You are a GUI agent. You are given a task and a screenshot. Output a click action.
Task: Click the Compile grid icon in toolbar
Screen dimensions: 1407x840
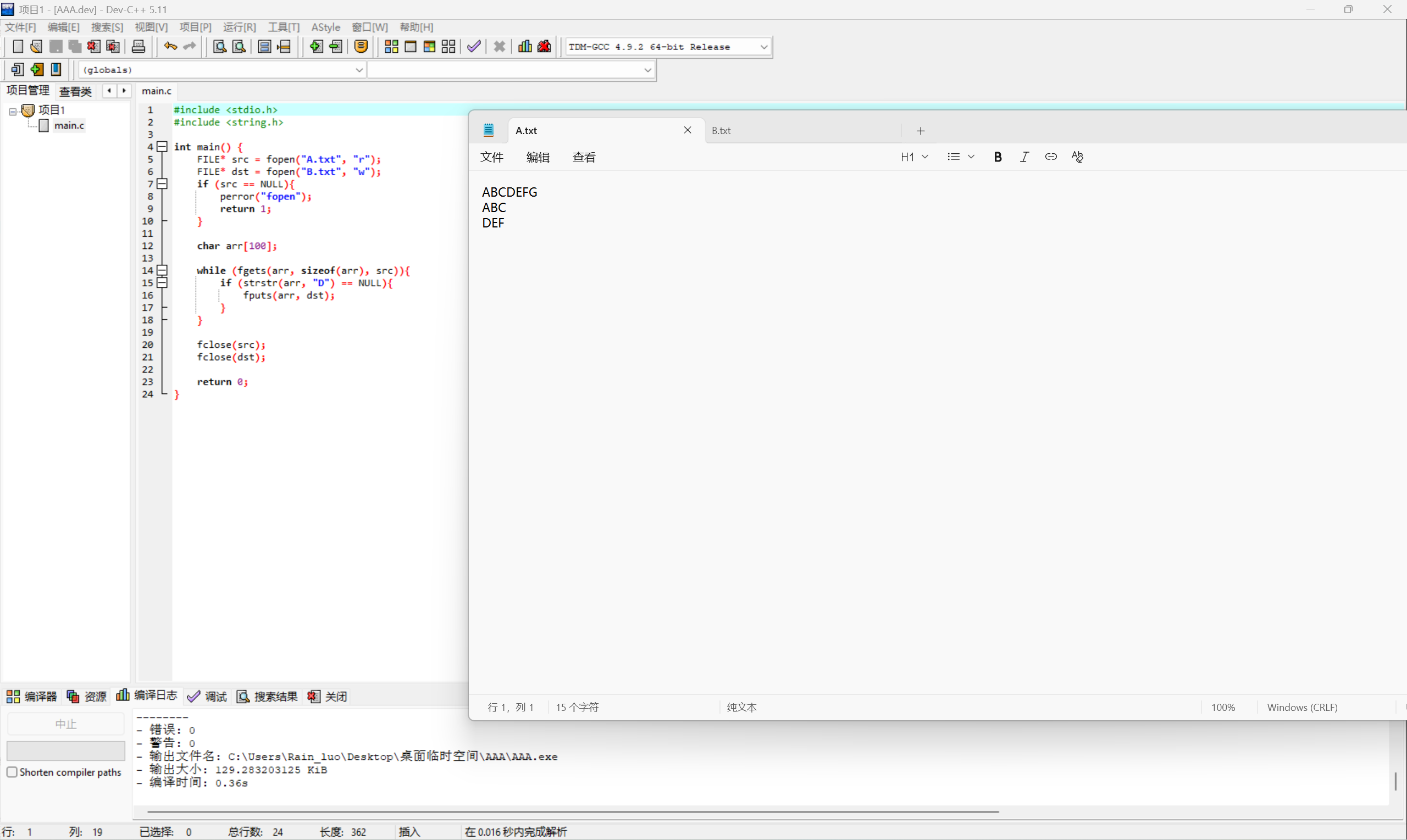click(391, 46)
